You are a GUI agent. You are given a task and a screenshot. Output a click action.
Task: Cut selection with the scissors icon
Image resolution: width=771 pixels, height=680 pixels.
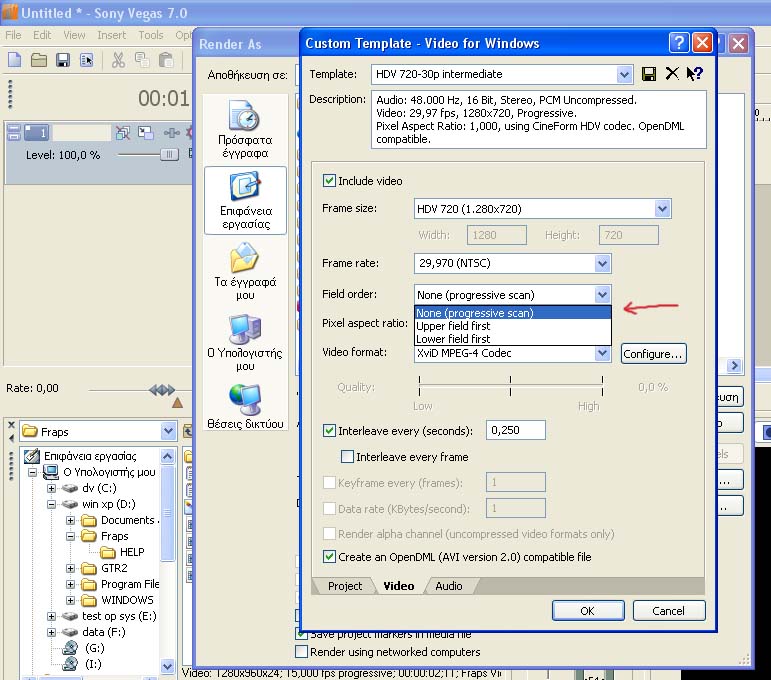click(x=118, y=60)
